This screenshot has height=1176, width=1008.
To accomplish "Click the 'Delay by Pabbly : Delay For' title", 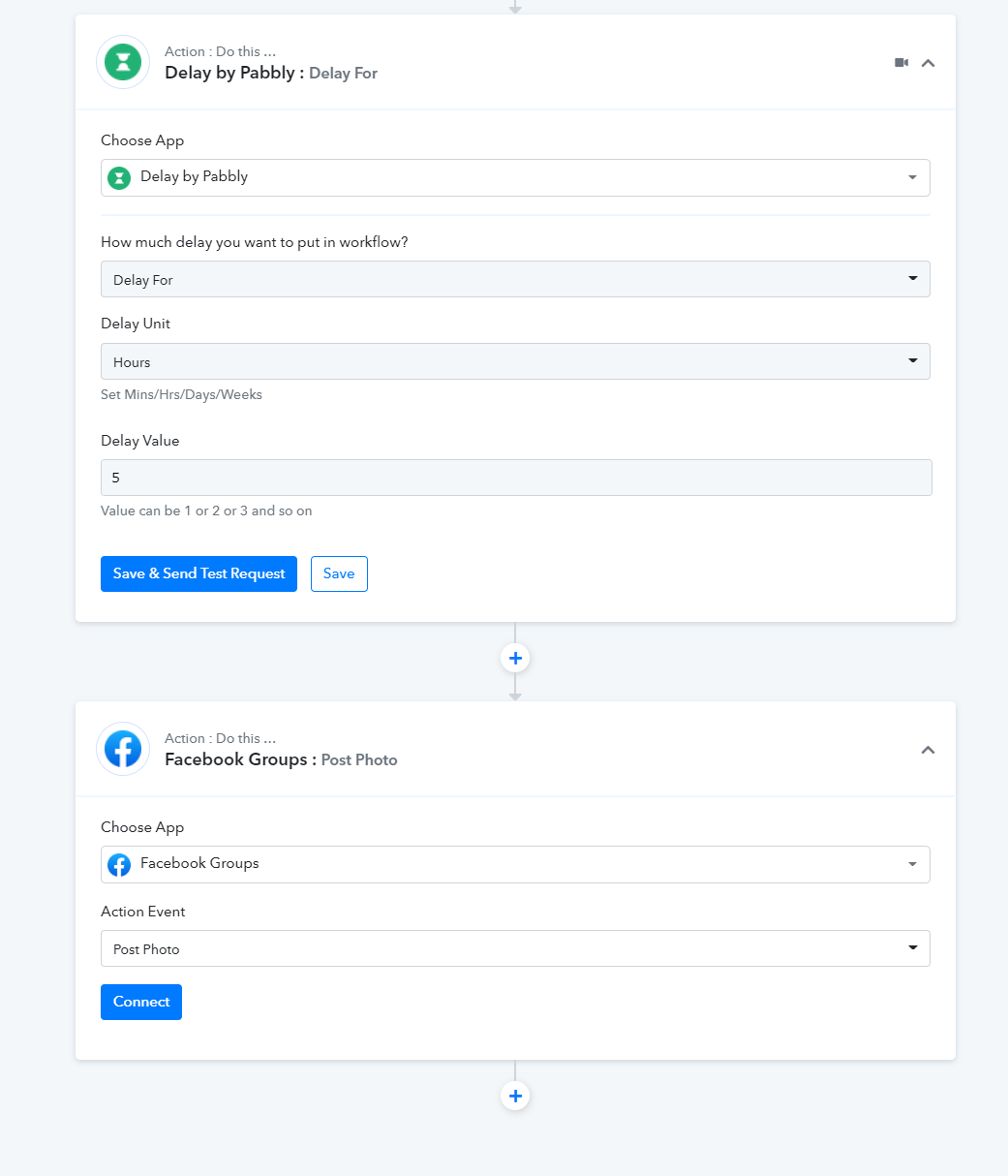I will click(x=271, y=73).
